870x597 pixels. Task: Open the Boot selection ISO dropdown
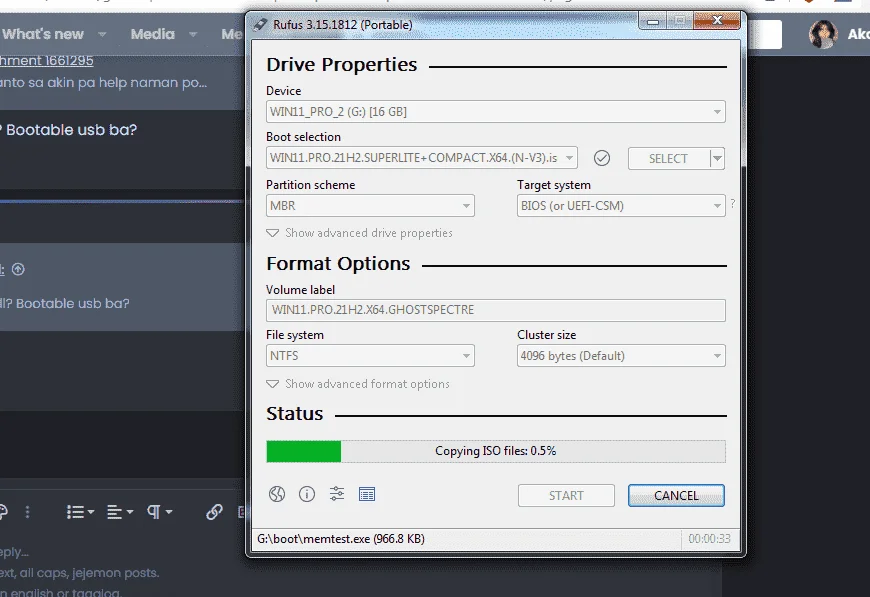click(422, 158)
